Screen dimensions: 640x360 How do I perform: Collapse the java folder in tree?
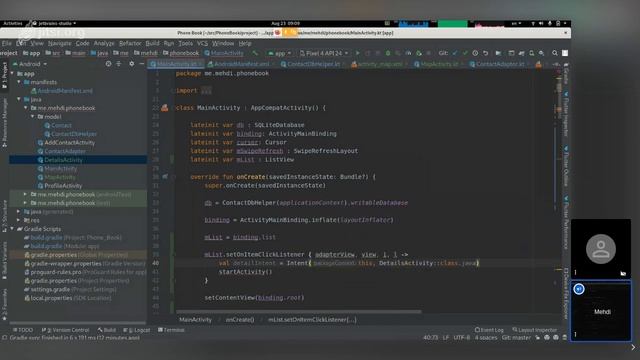(19, 100)
